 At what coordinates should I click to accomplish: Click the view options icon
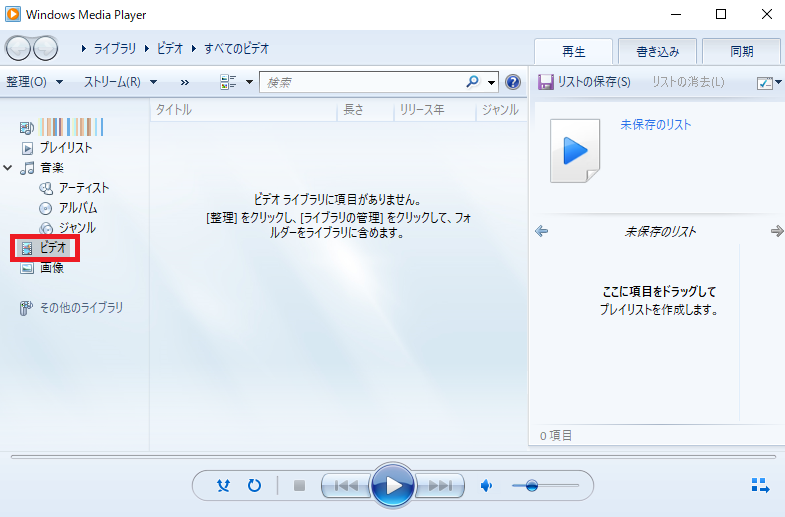tap(228, 82)
